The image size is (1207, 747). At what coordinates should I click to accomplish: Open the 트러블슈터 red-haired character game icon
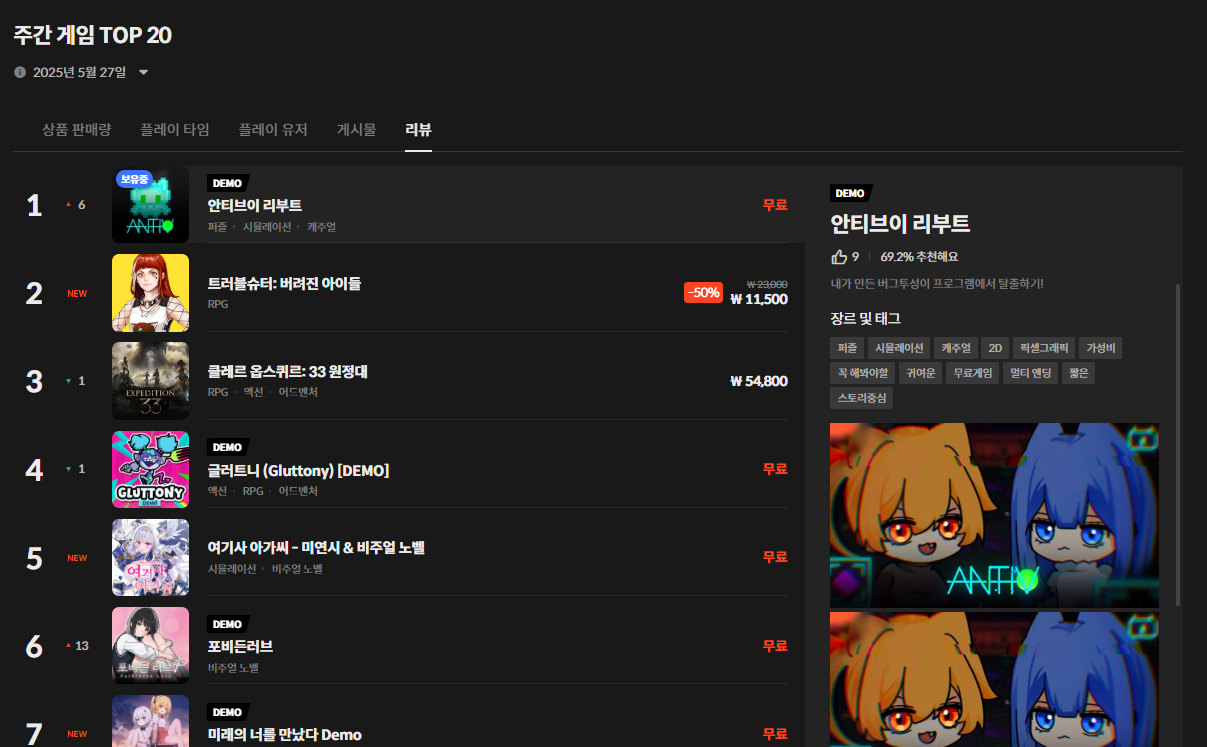150,293
